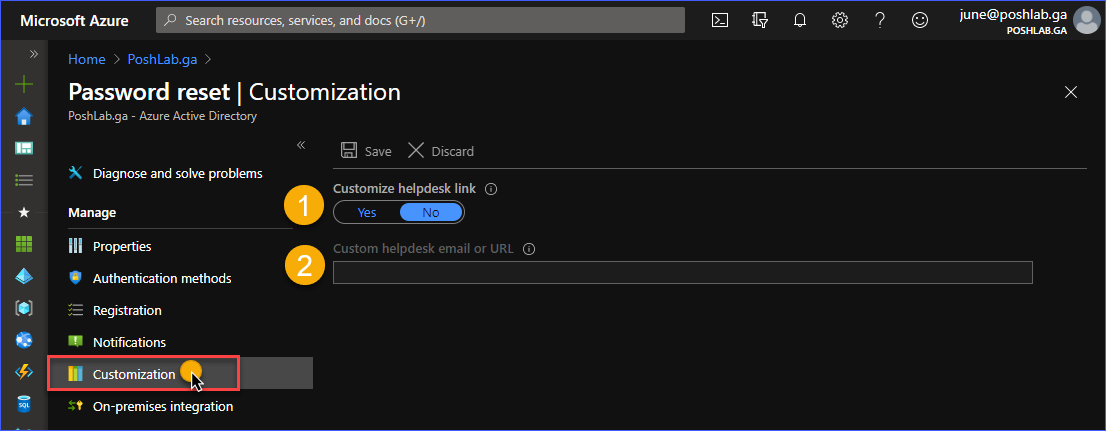Click Microsoft Azure logo text
1106x431 pixels.
coord(74,20)
